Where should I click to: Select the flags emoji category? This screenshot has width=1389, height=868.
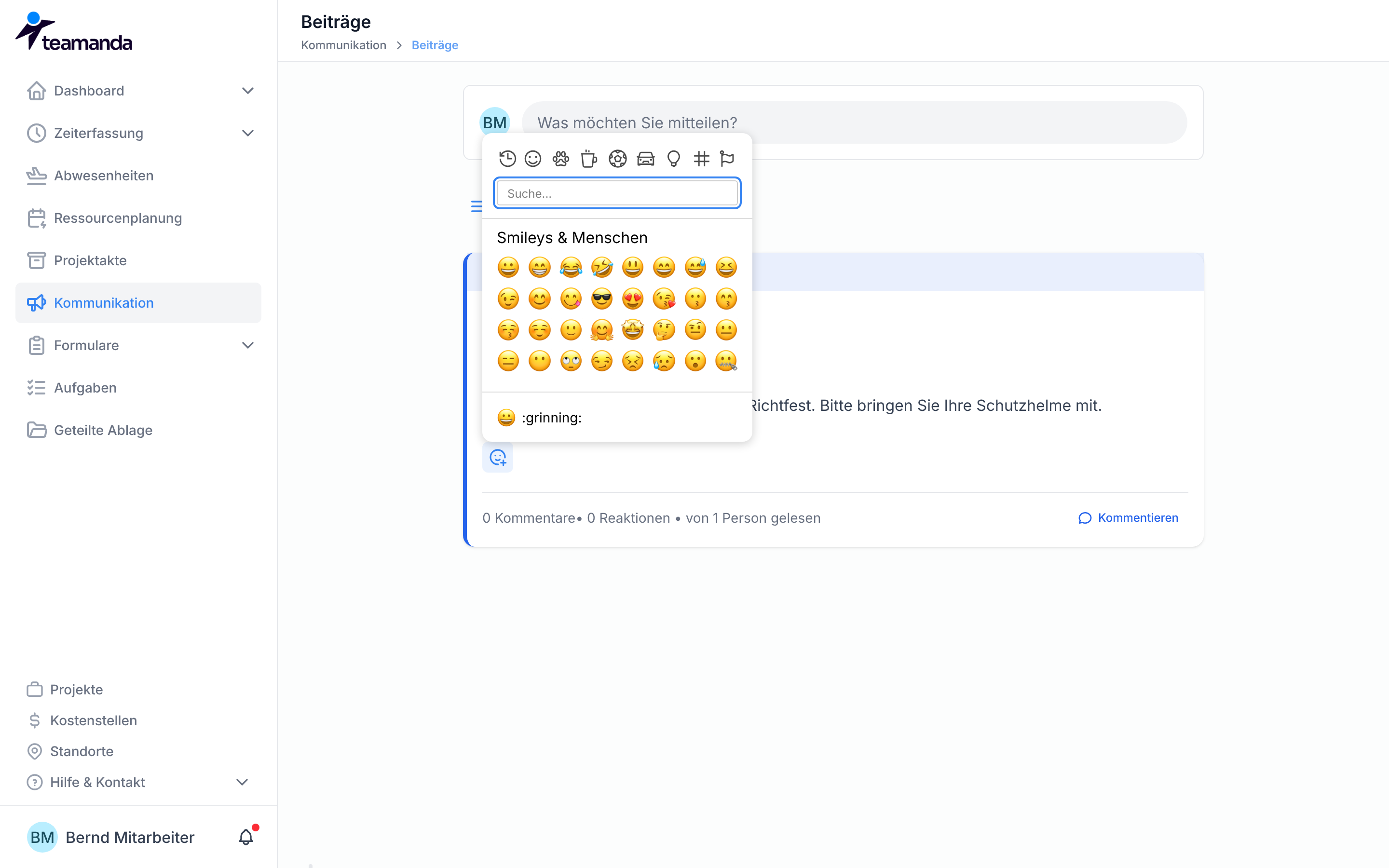pos(727,159)
